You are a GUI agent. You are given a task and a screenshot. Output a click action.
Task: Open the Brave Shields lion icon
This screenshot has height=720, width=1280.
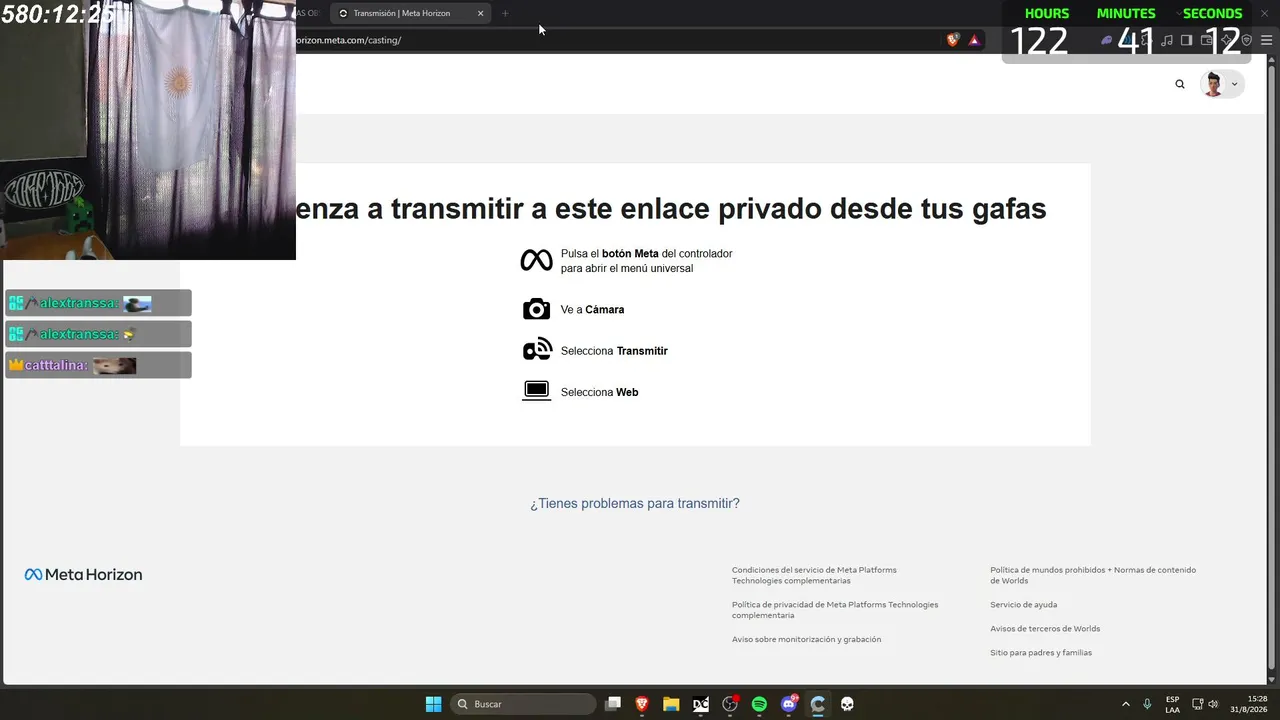[x=953, y=40]
